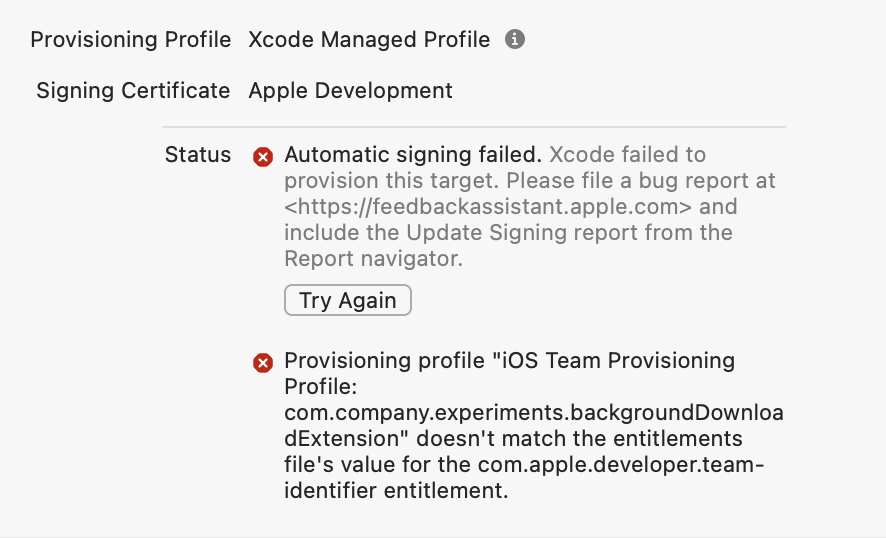
Task: Click the bold Automatic signing failed text
Action: coord(412,155)
